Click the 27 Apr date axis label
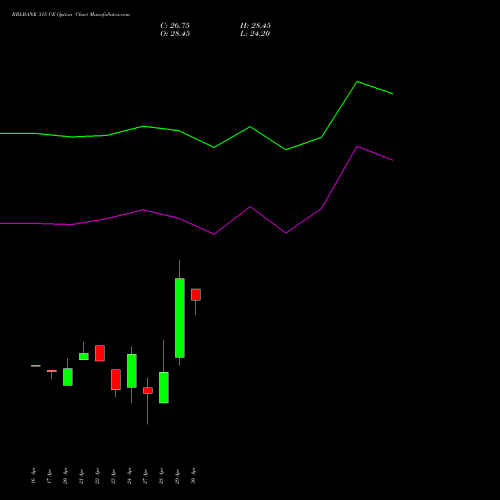Screen dimensions: 500x500 click(x=145, y=476)
